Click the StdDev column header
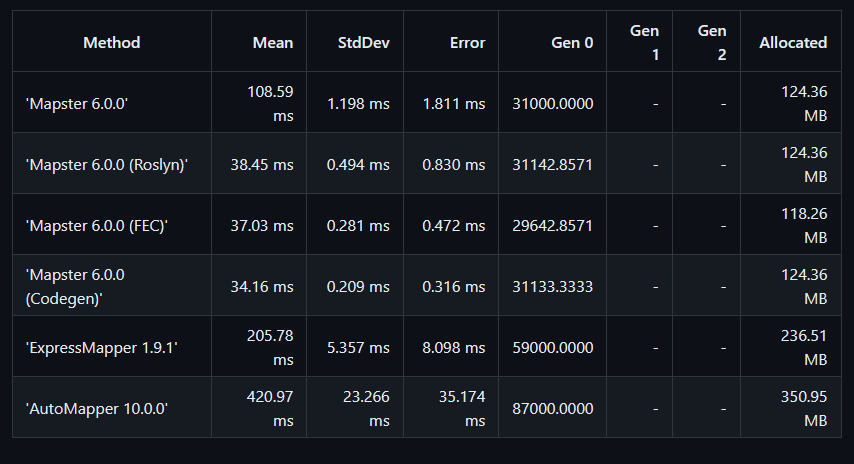Viewport: 854px width, 464px height. point(363,42)
